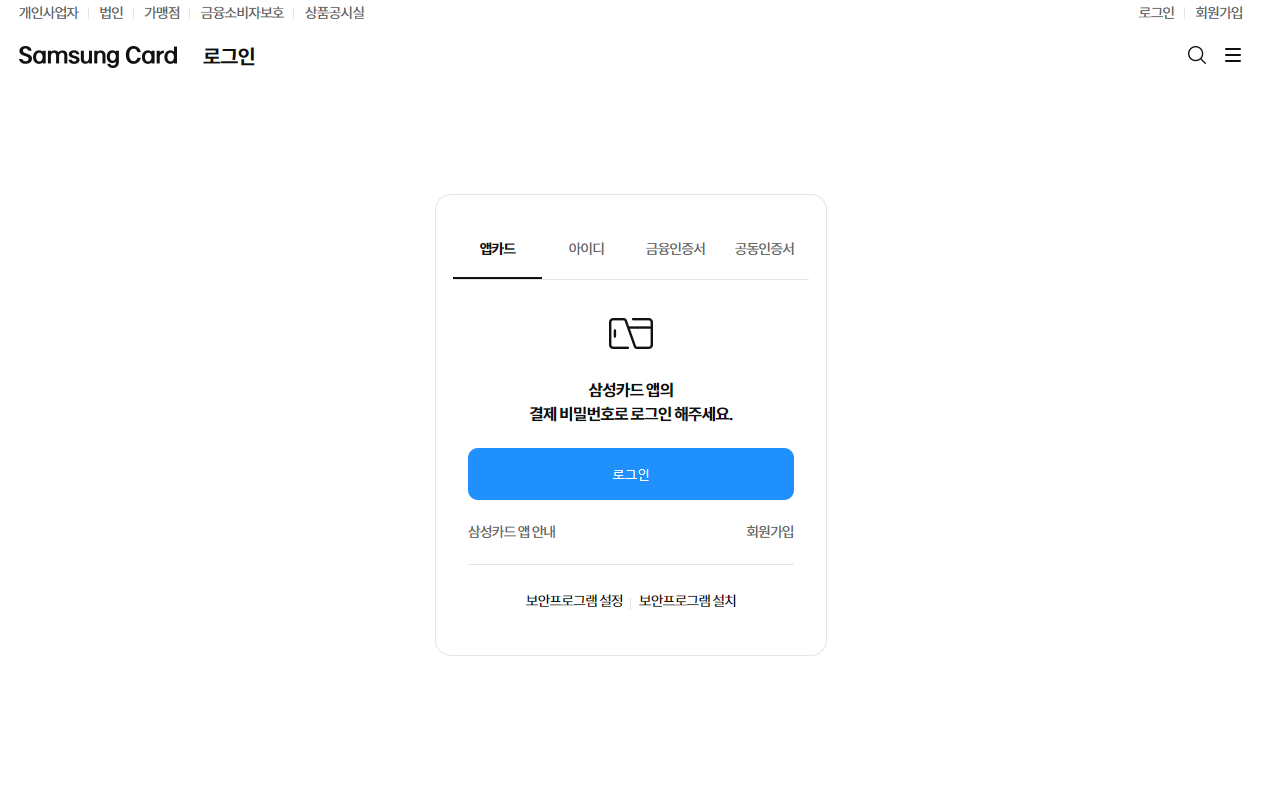This screenshot has height=788, width=1281.
Task: Open 보안프로그램 설정
Action: [x=573, y=600]
